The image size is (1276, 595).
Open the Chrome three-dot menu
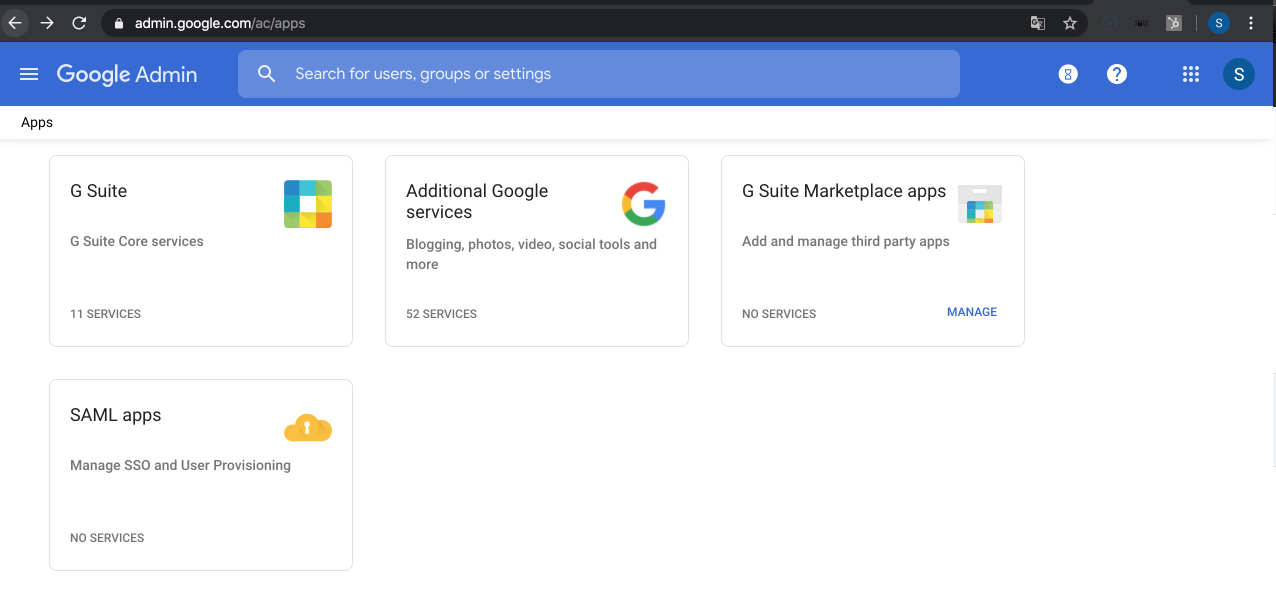pos(1251,22)
